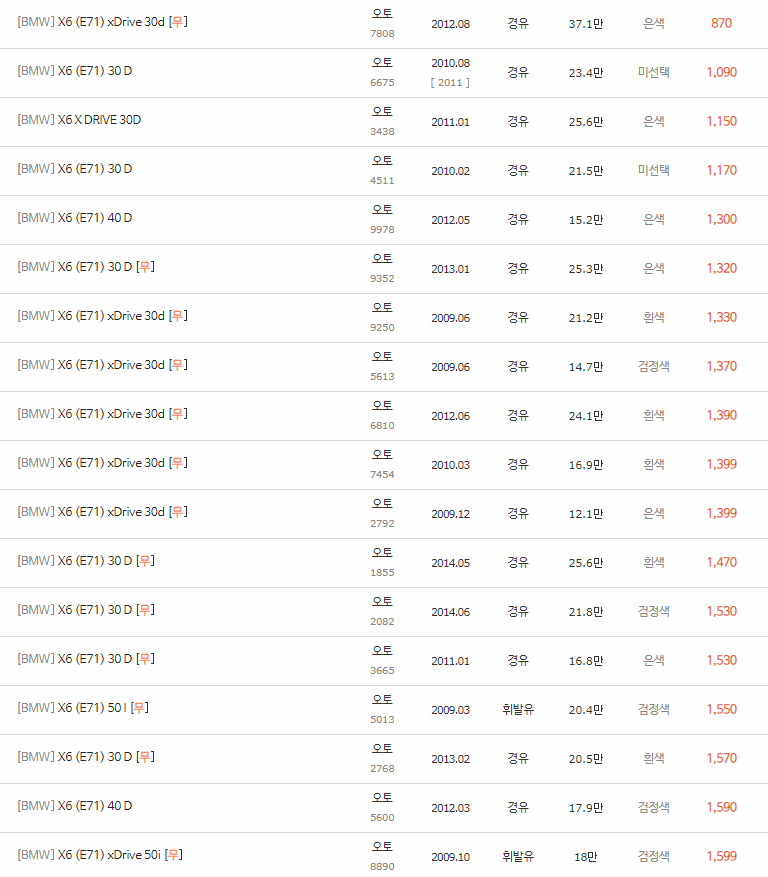The height and width of the screenshot is (877, 768).
Task: Open X6 (E71) 40 D listing priced 1,590
Action: coord(74,806)
